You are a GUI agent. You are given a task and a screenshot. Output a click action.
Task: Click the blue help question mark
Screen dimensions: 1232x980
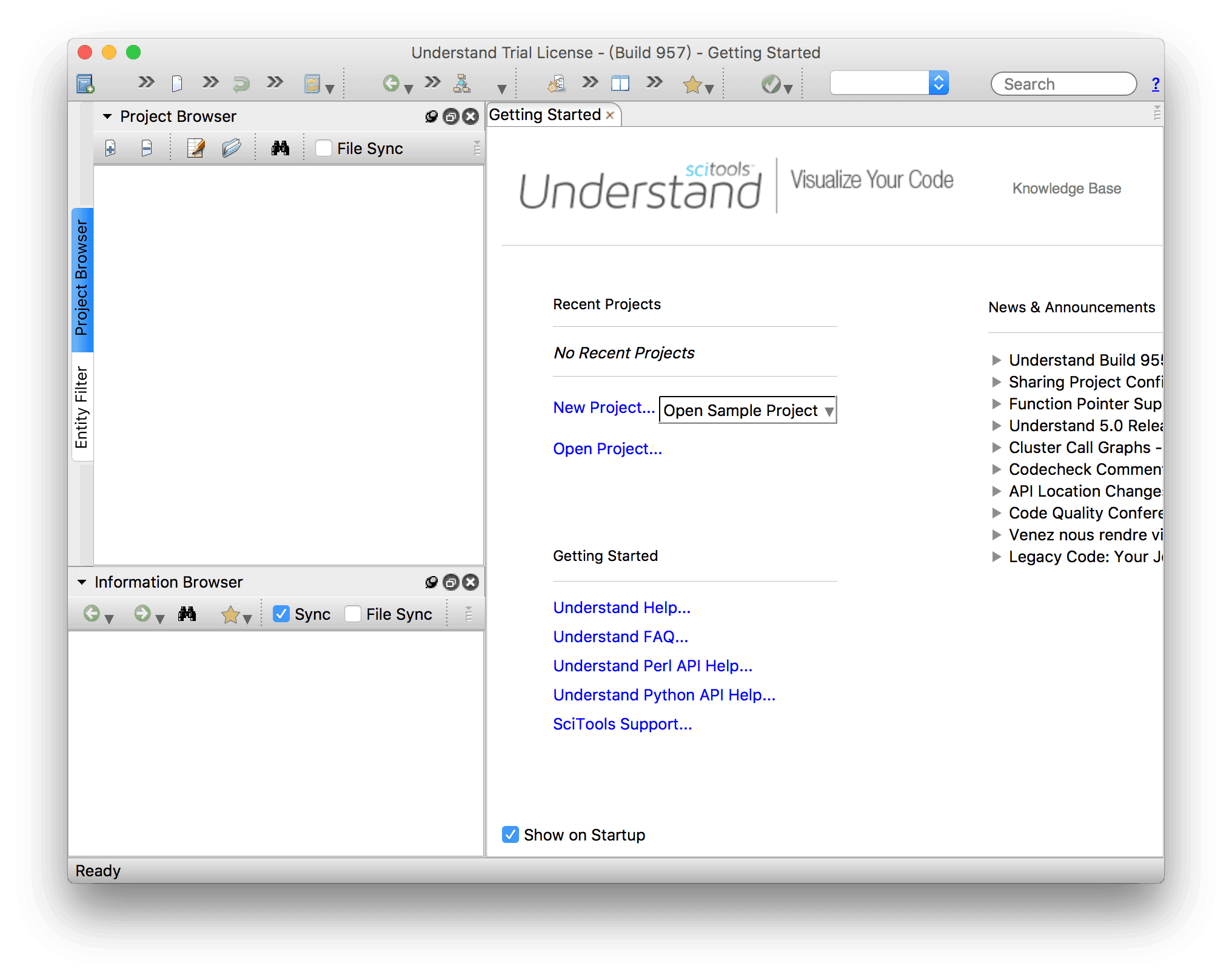1156,84
